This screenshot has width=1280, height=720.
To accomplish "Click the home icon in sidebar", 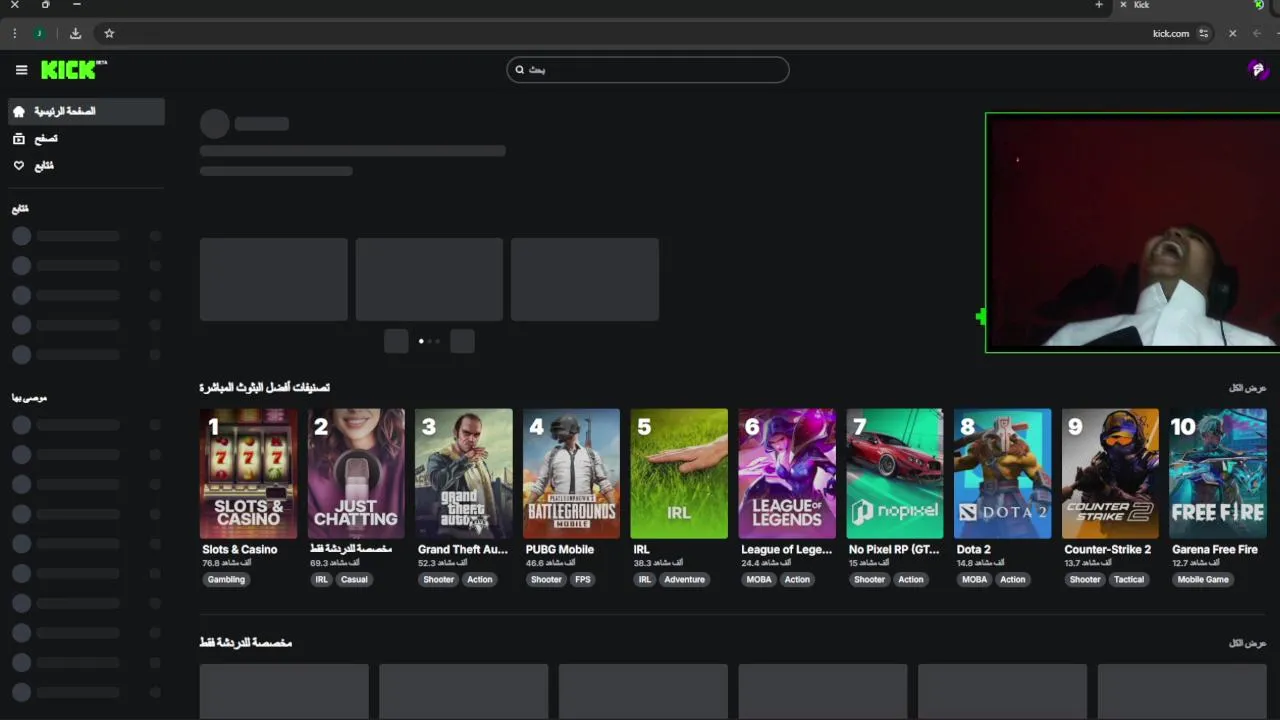I will (19, 111).
